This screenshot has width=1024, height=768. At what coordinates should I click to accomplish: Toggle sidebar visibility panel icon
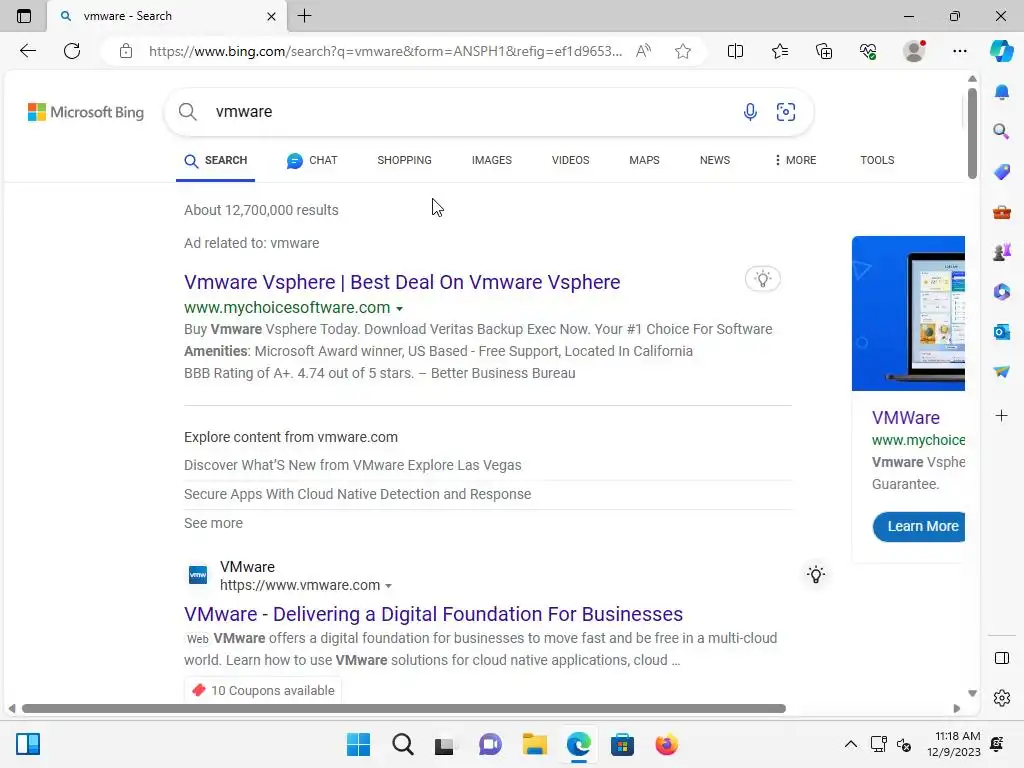[1001, 658]
